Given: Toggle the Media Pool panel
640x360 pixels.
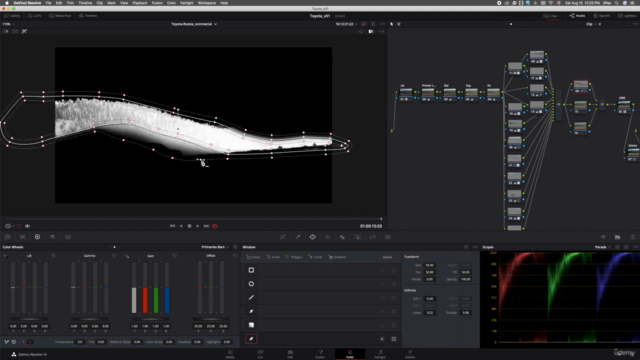Looking at the screenshot, I should [60, 16].
